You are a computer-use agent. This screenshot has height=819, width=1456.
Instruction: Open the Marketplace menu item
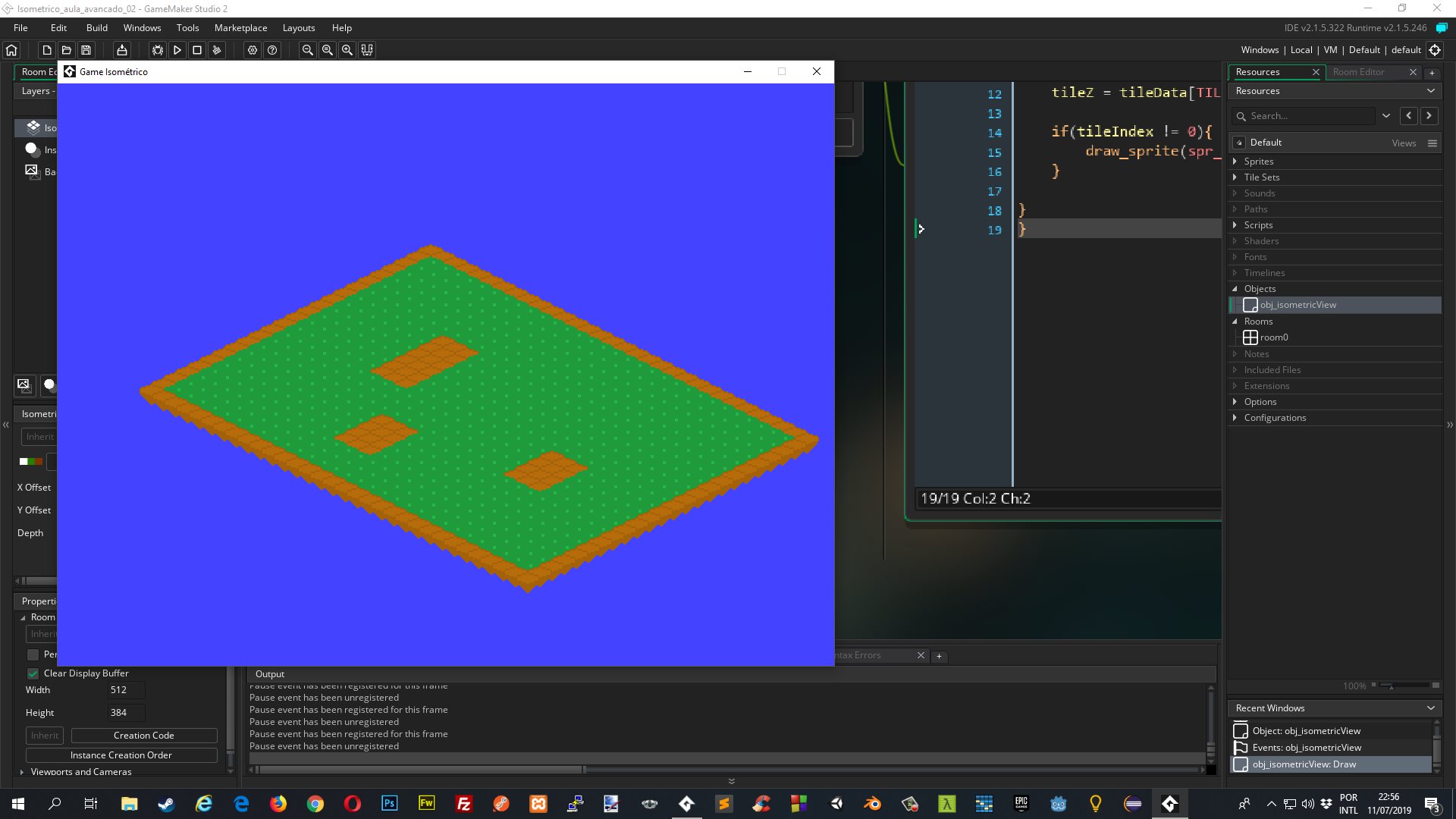tap(240, 27)
